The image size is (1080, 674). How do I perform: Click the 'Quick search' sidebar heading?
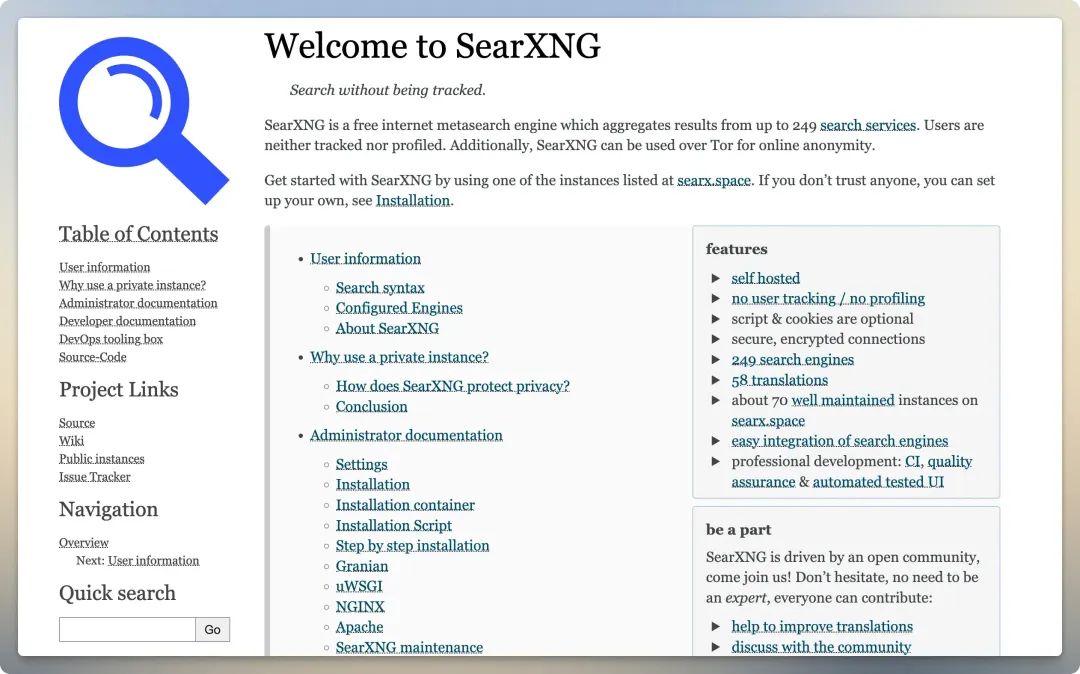[117, 593]
